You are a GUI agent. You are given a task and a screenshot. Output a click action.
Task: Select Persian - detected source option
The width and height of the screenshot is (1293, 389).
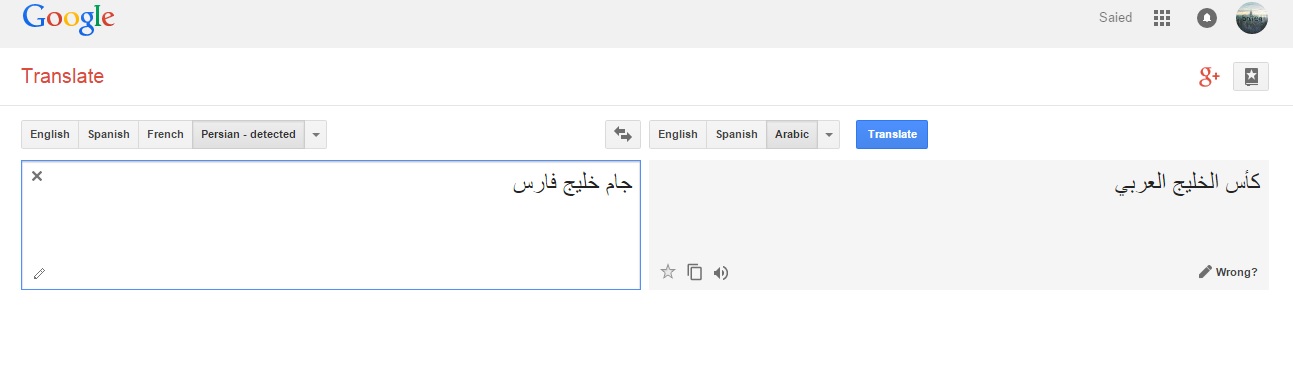click(x=249, y=134)
